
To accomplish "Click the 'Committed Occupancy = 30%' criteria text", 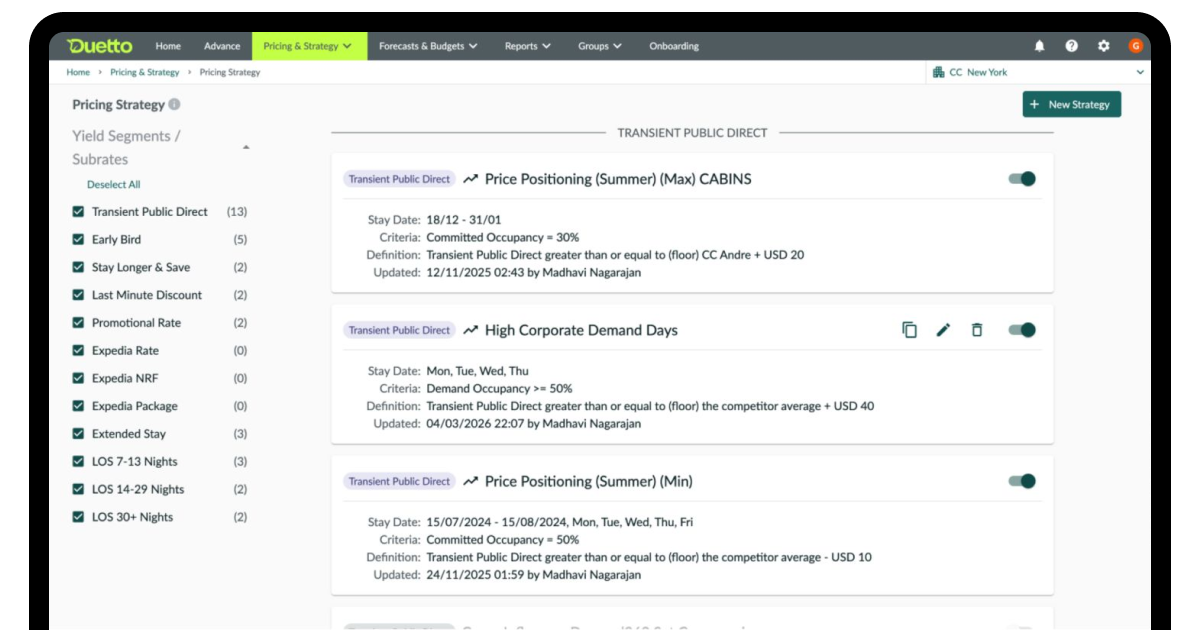I will pos(503,237).
